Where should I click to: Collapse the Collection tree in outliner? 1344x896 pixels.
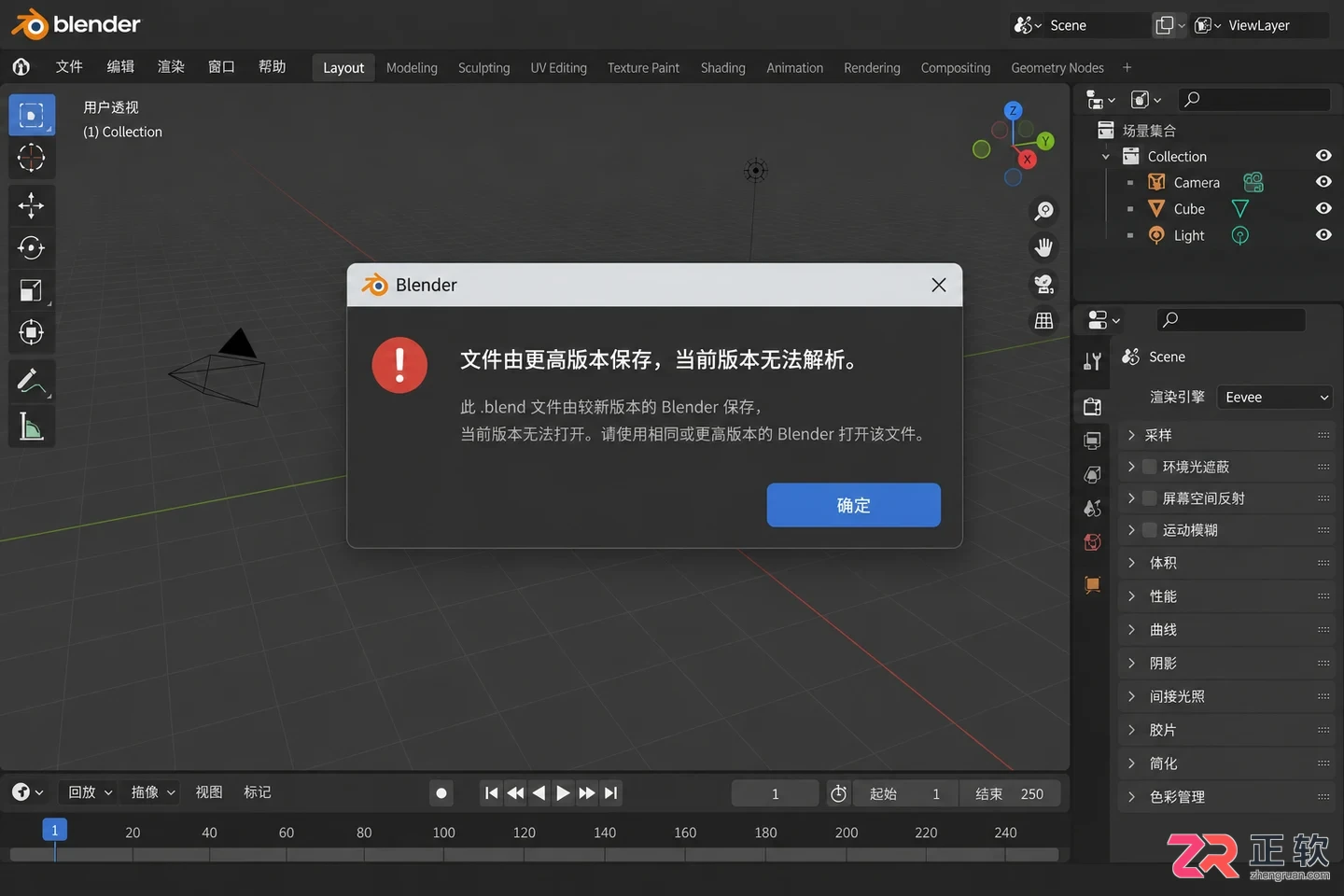[x=1106, y=157]
